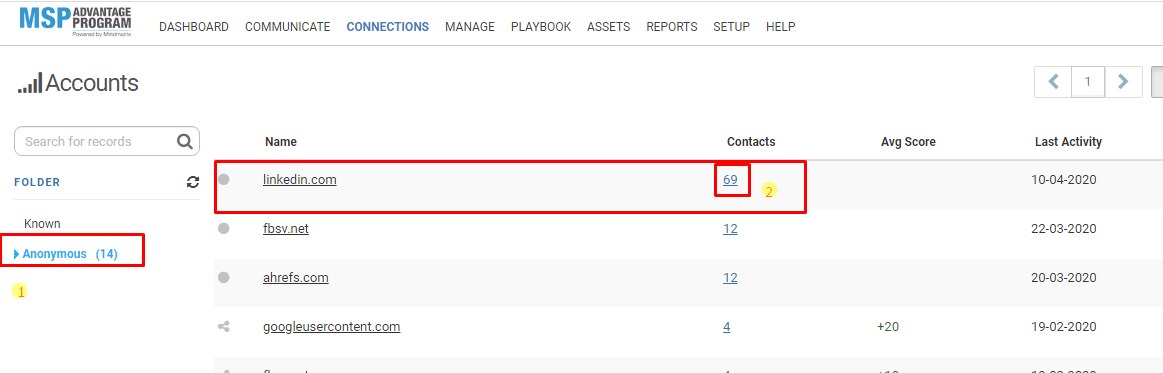View the 12 contacts for fbsv.net
The image size is (1163, 373).
[731, 228]
